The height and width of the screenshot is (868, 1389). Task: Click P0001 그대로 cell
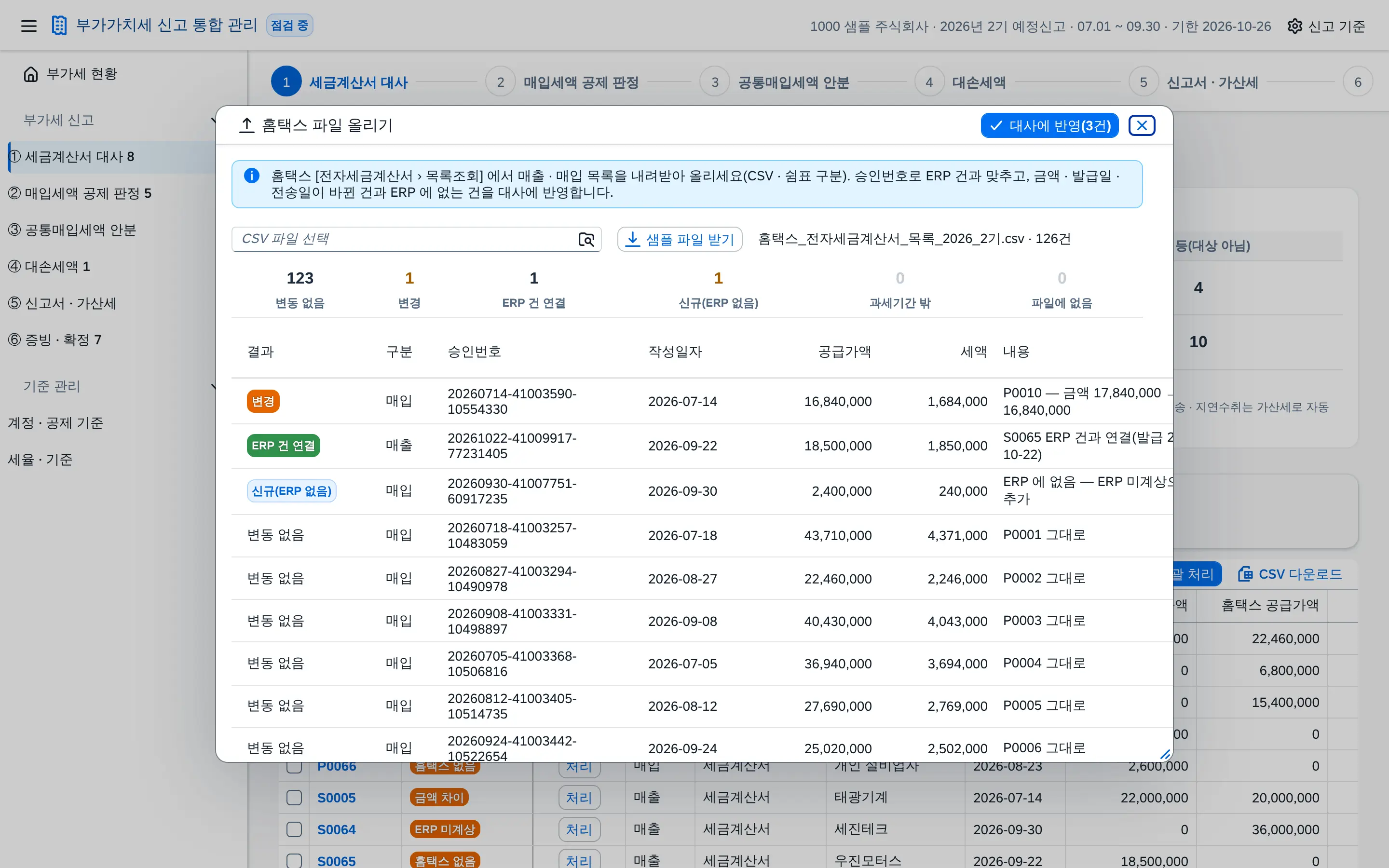coord(1044,535)
